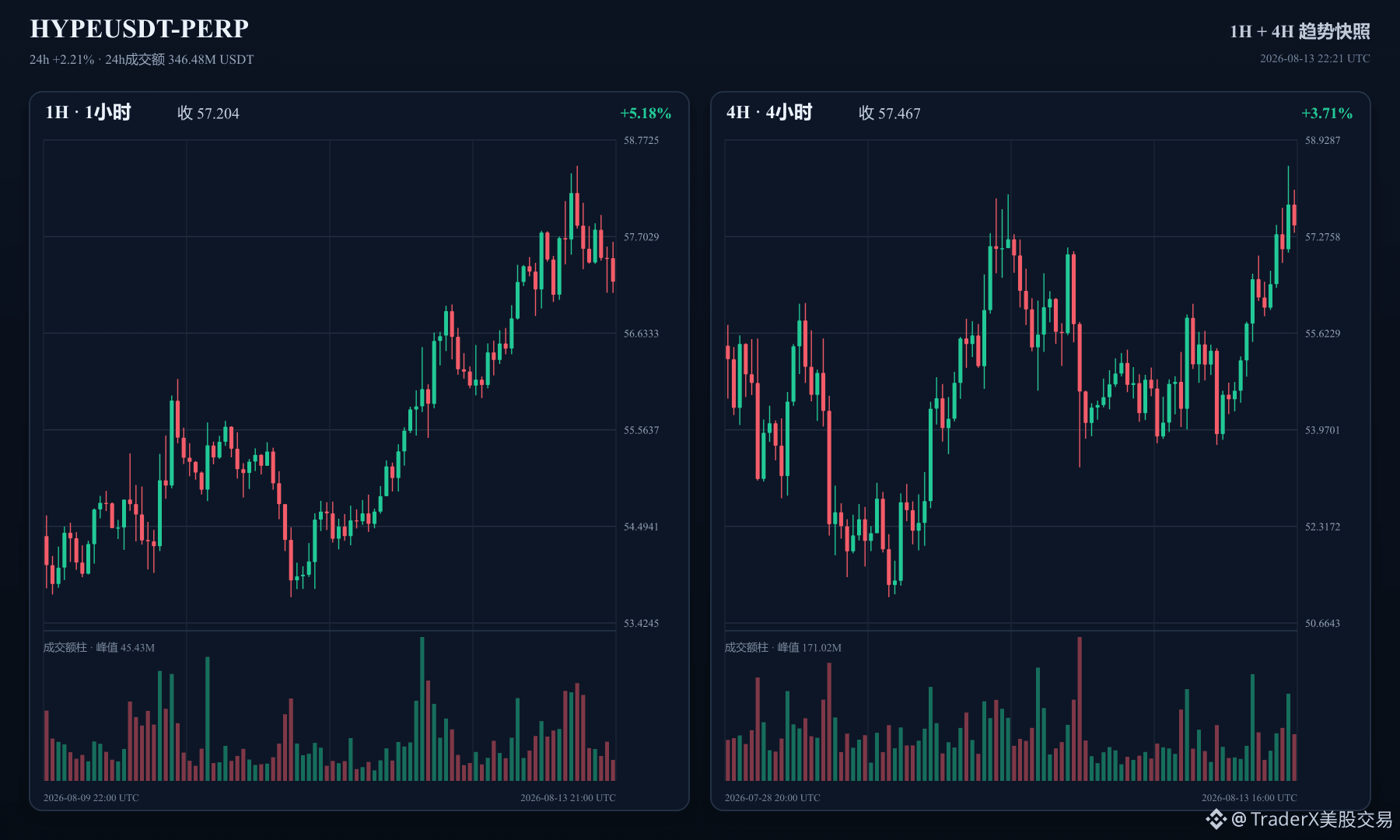1400x840 pixels.
Task: Select the 53.9701 price axis label
Action: [1322, 430]
